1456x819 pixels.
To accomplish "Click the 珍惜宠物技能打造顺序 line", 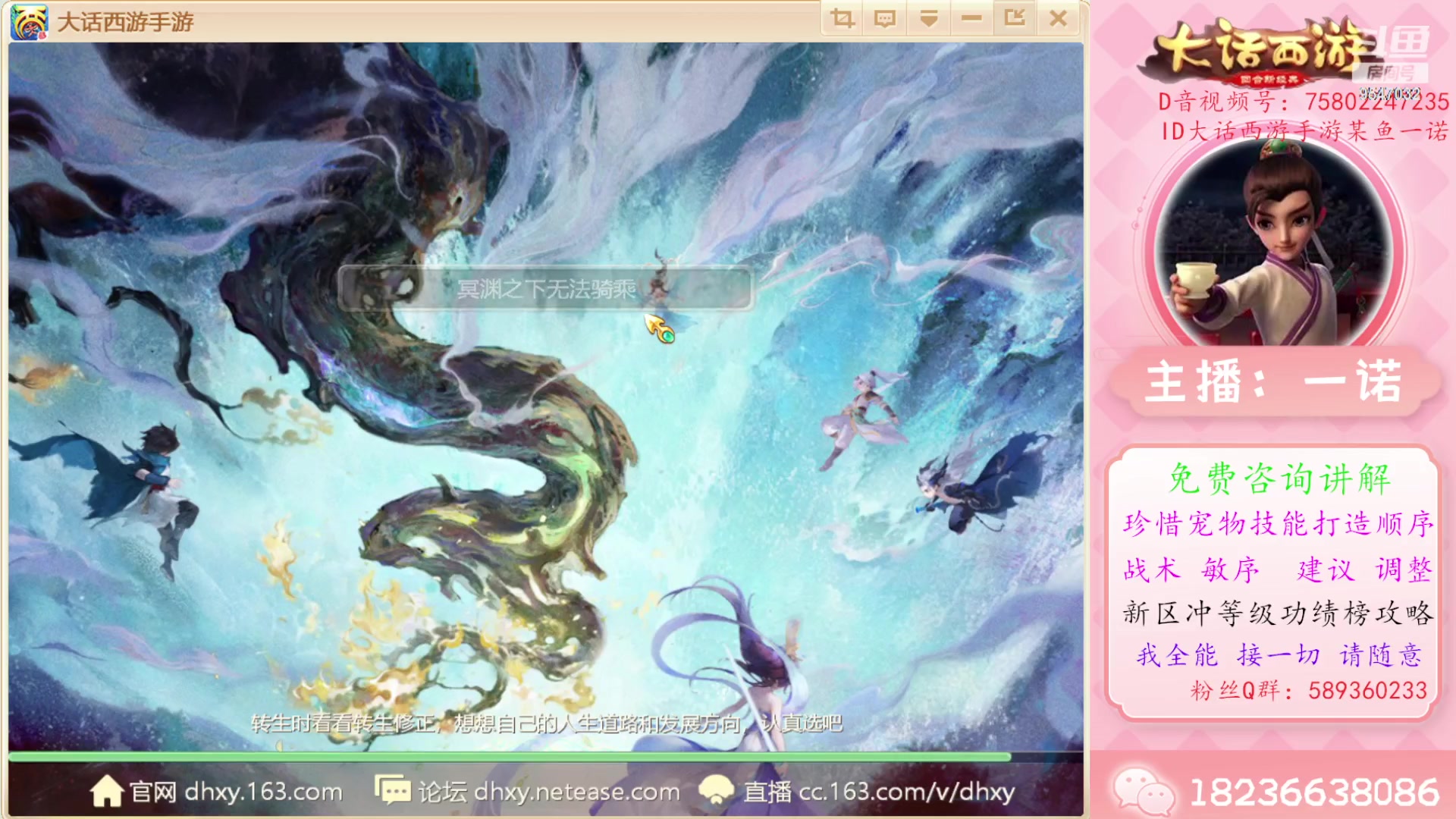I will (1278, 523).
